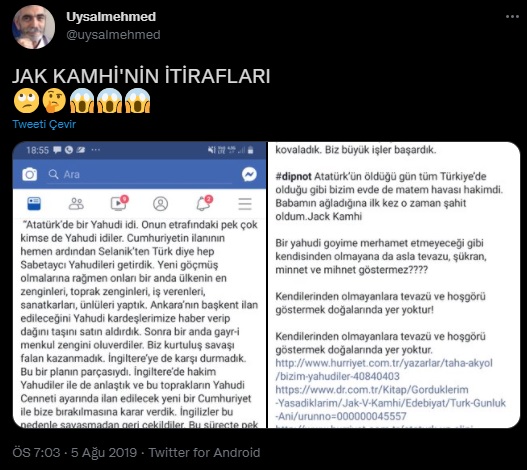Open the @uysalmehmed handle link
Image resolution: width=527 pixels, height=470 pixels.
point(113,35)
